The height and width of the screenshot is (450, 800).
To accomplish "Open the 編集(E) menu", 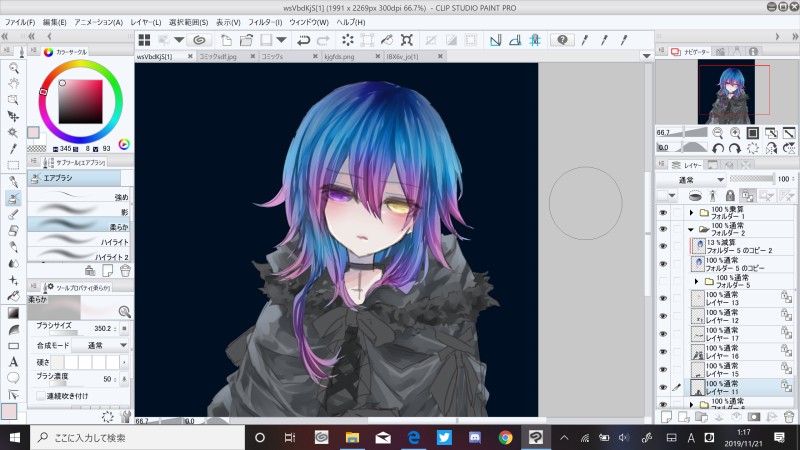I will [x=55, y=22].
